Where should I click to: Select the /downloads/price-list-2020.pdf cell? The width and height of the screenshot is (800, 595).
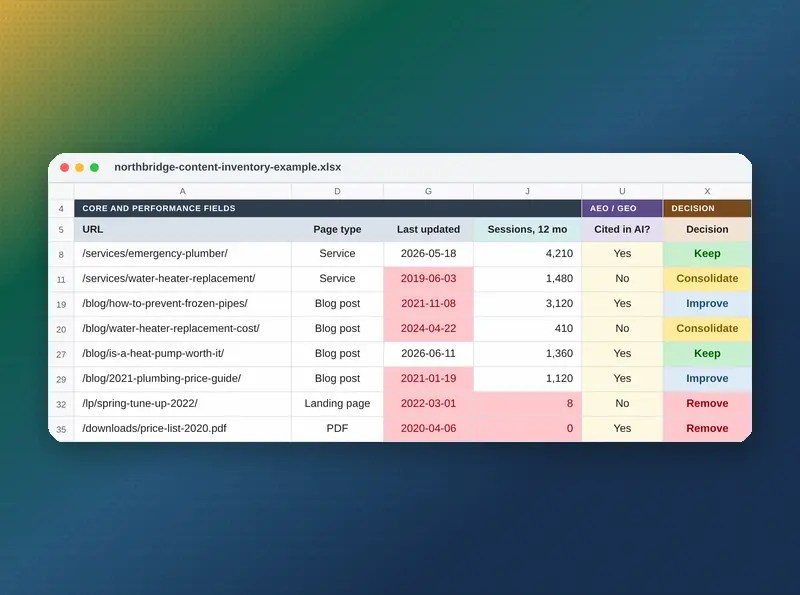(183, 429)
